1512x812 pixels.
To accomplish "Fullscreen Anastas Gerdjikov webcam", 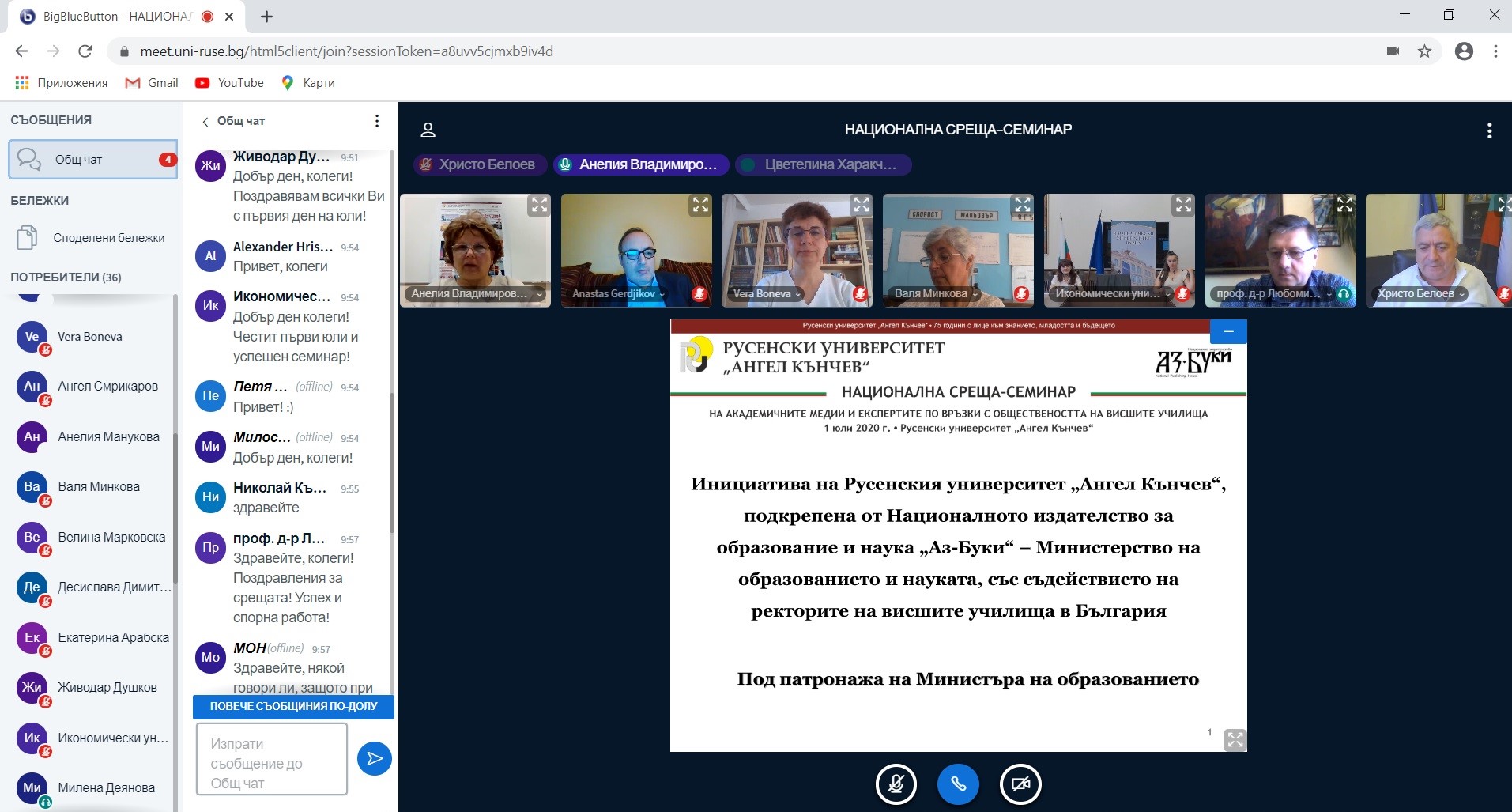I will point(700,206).
